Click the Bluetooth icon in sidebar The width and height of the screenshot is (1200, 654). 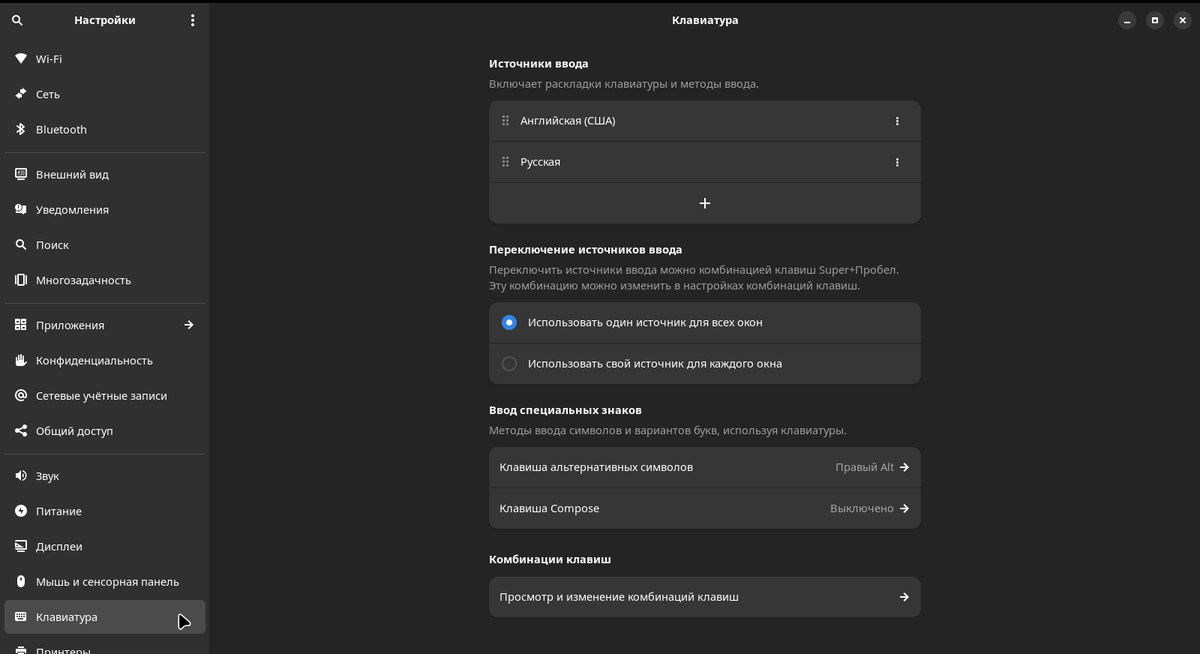pyautogui.click(x=21, y=129)
